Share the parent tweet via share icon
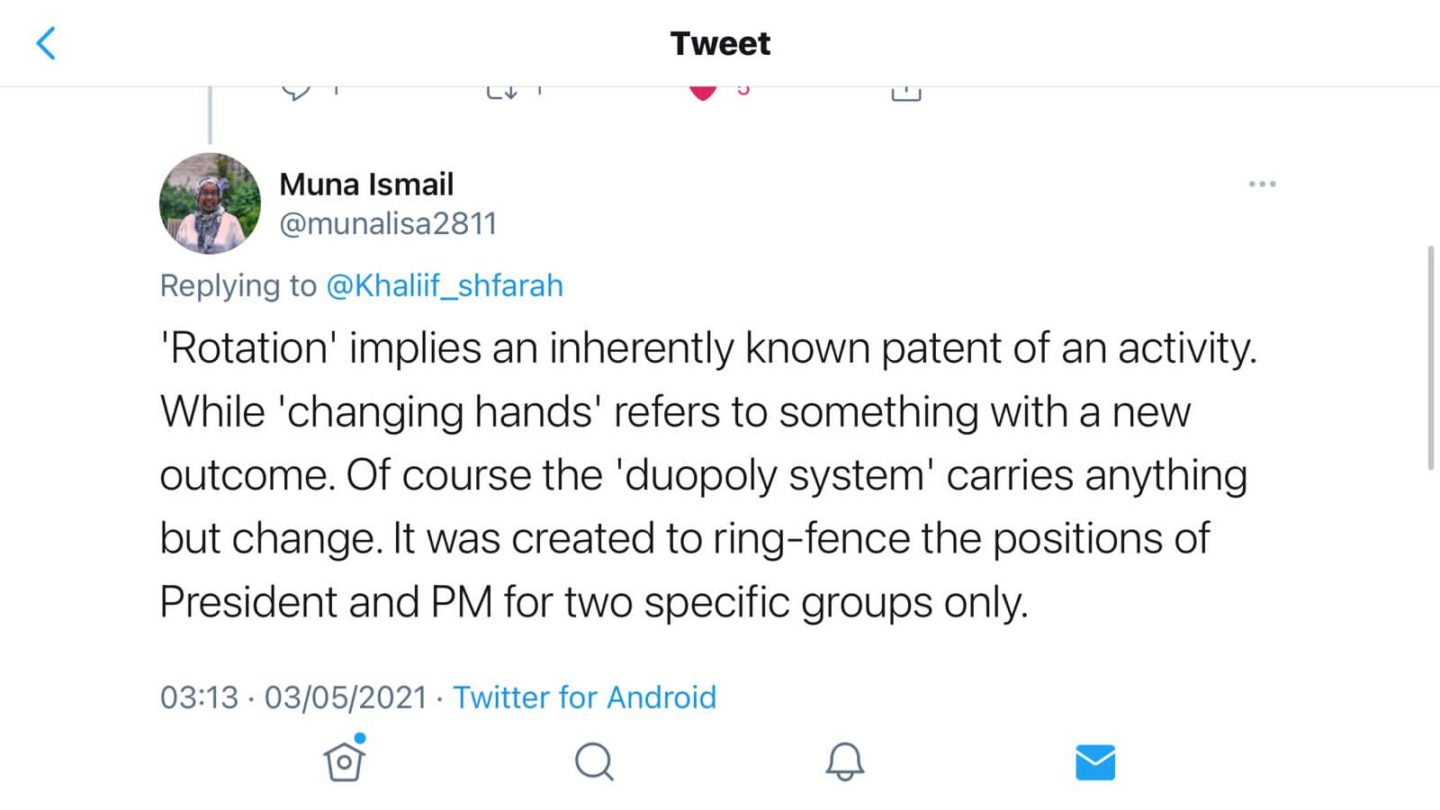The height and width of the screenshot is (810, 1440). click(905, 93)
